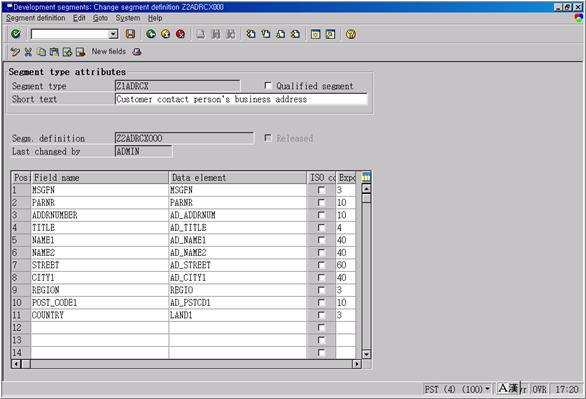The height and width of the screenshot is (399, 586).
Task: Open the Goto menu
Action: (x=100, y=18)
